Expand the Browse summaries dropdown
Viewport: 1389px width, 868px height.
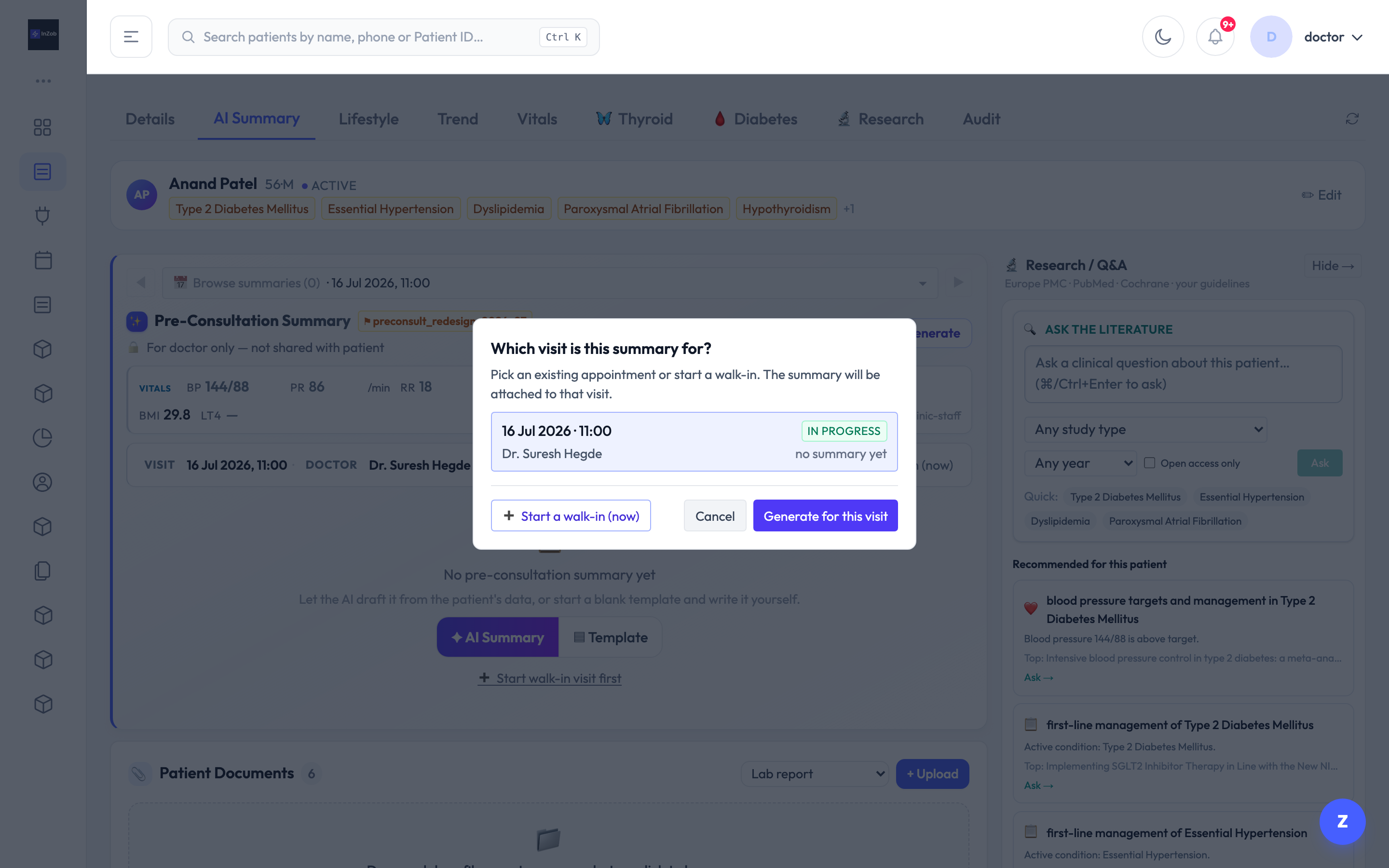(550, 283)
